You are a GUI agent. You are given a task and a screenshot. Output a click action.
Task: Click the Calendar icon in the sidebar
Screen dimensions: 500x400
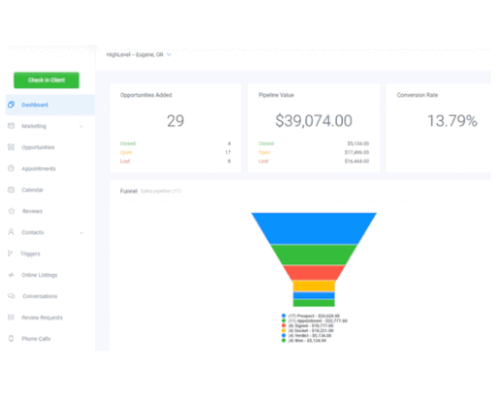pyautogui.click(x=11, y=190)
